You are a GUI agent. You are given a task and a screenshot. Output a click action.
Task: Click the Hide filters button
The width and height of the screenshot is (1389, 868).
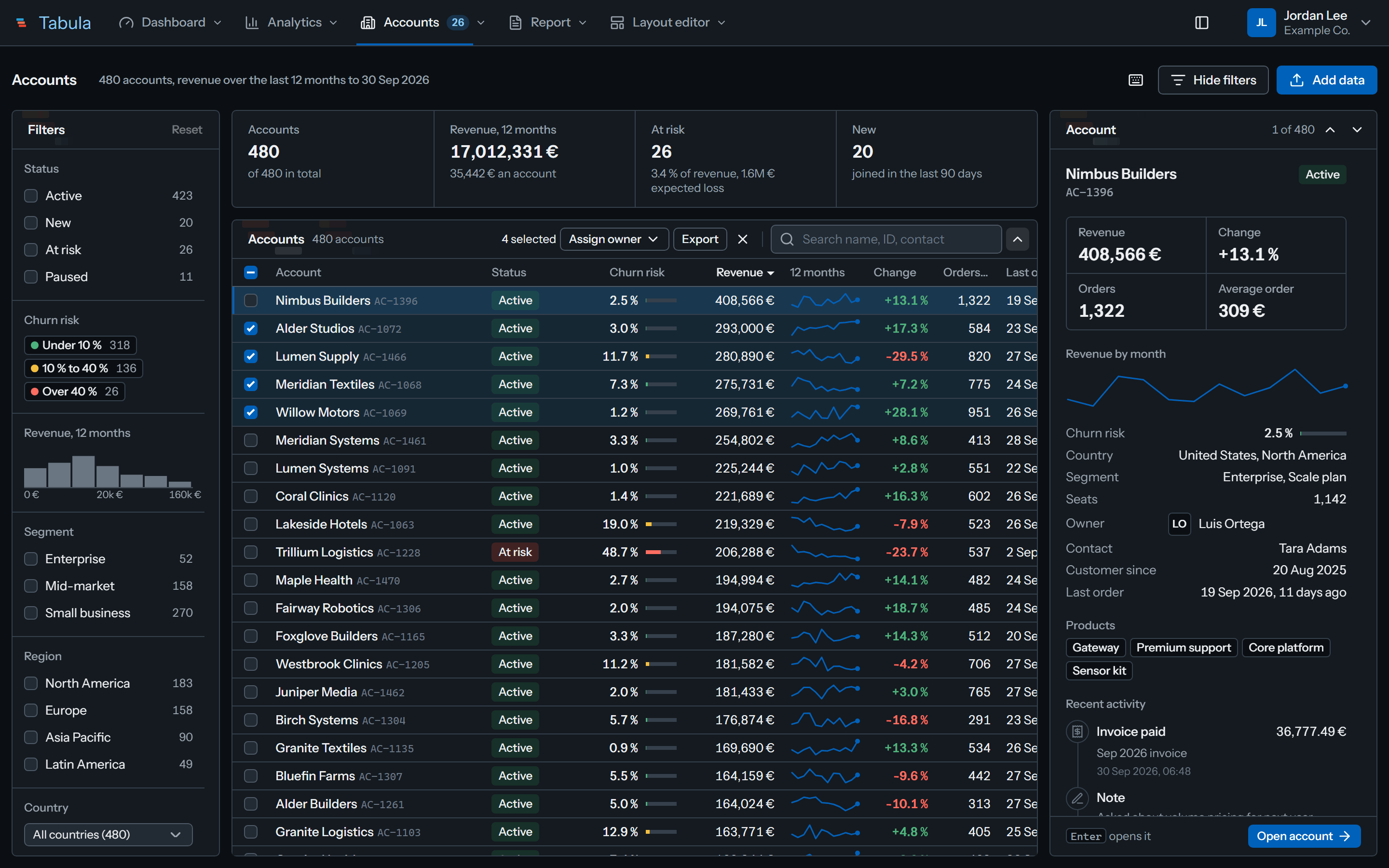coord(1213,80)
